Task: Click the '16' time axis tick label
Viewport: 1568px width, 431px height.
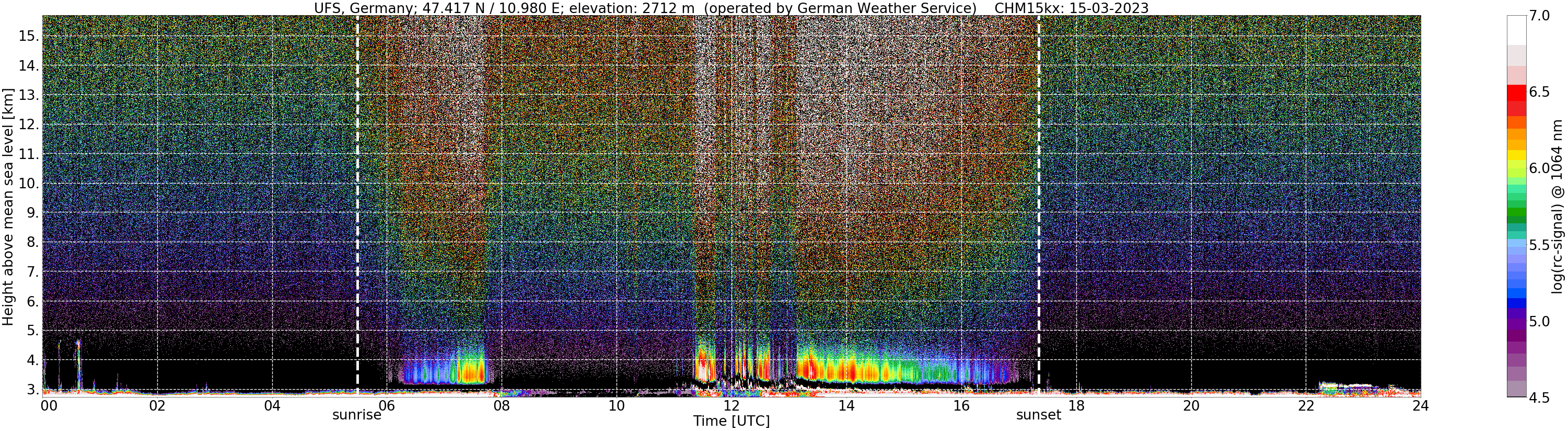Action: (x=960, y=406)
